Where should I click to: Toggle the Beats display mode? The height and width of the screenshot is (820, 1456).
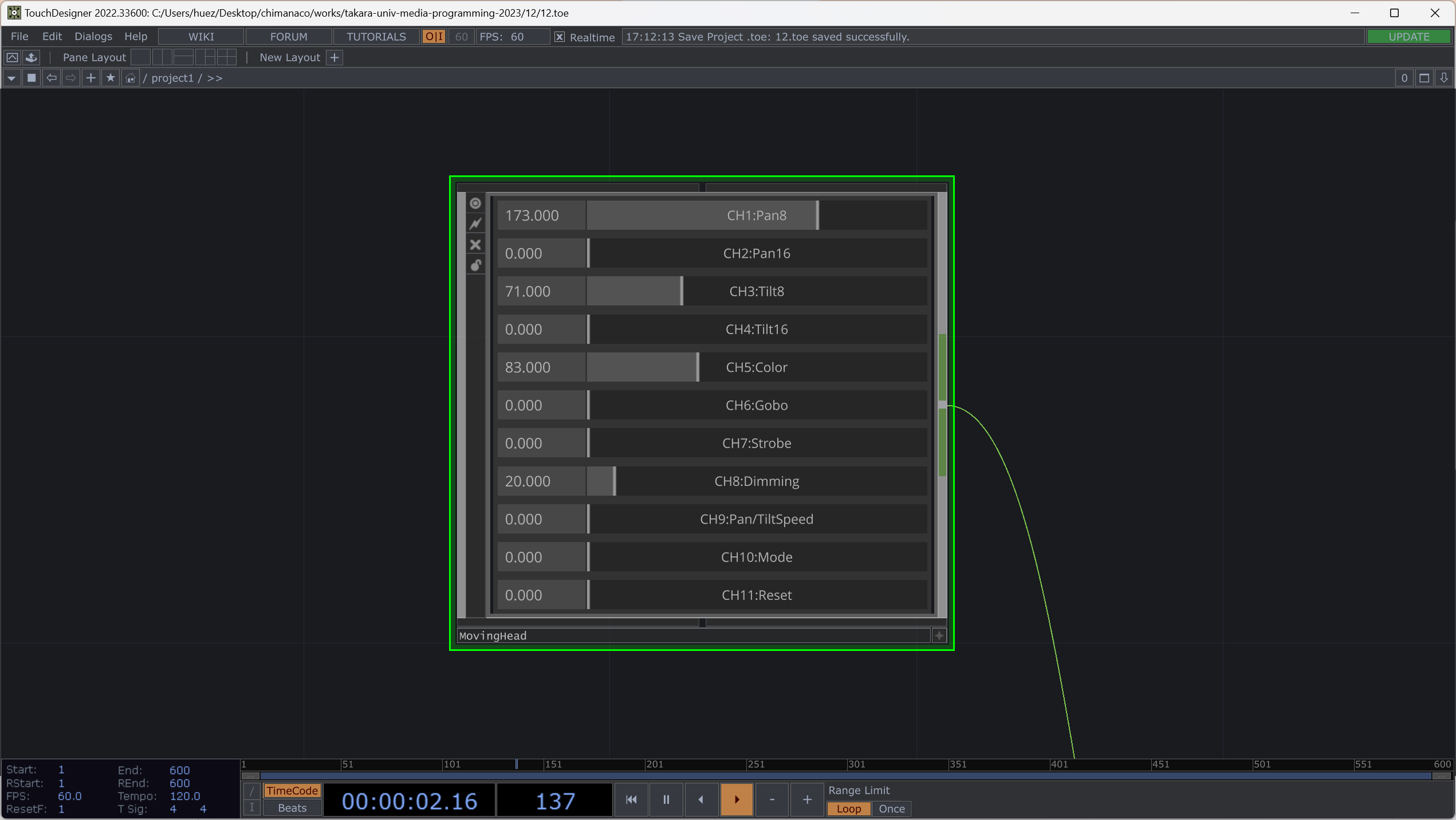(292, 808)
